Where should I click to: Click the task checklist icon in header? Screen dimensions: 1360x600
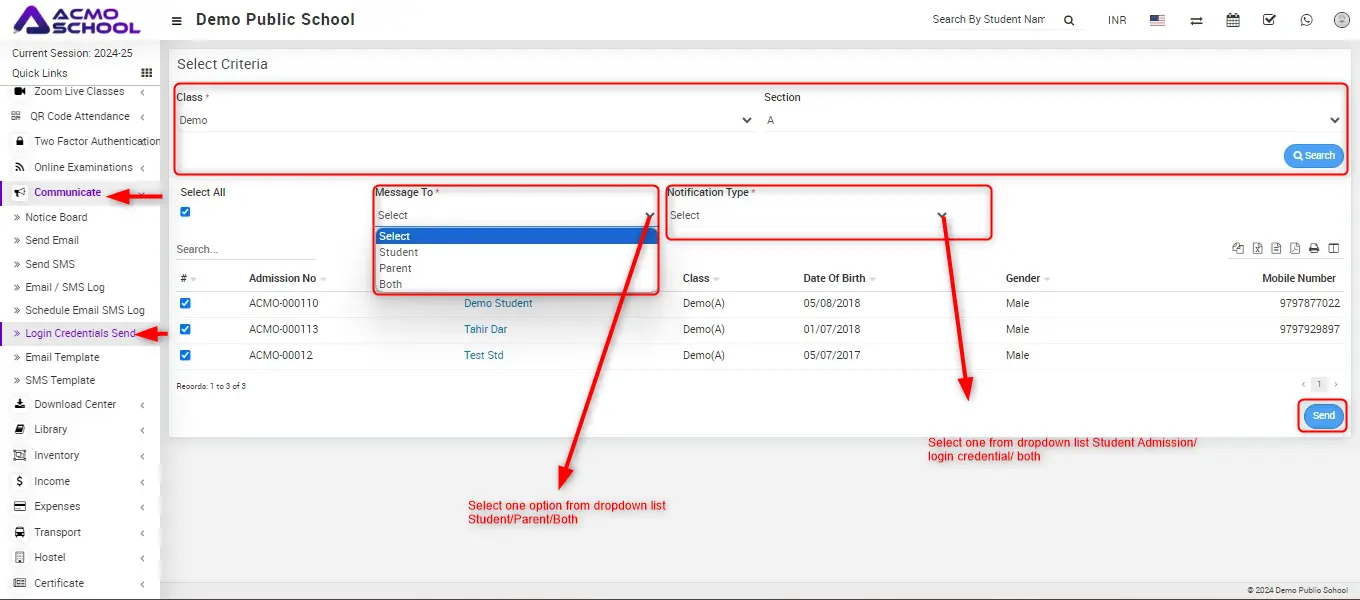[x=1269, y=20]
